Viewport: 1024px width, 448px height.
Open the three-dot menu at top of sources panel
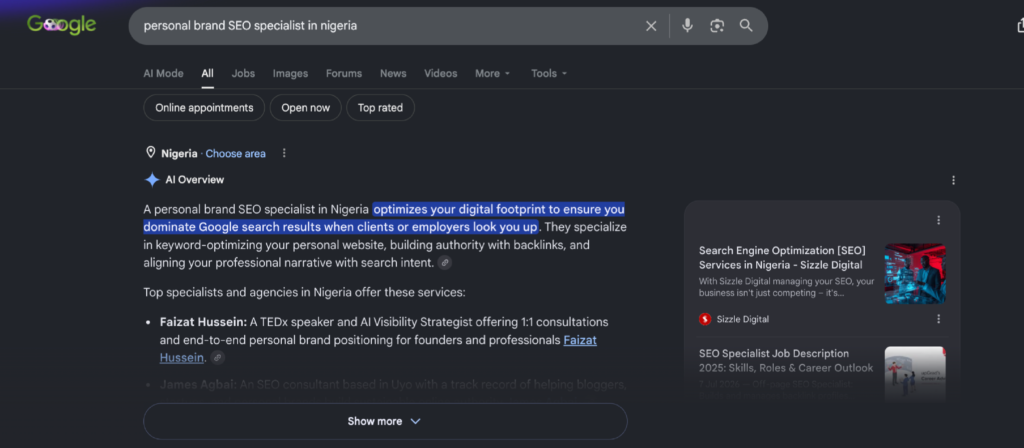click(x=938, y=220)
